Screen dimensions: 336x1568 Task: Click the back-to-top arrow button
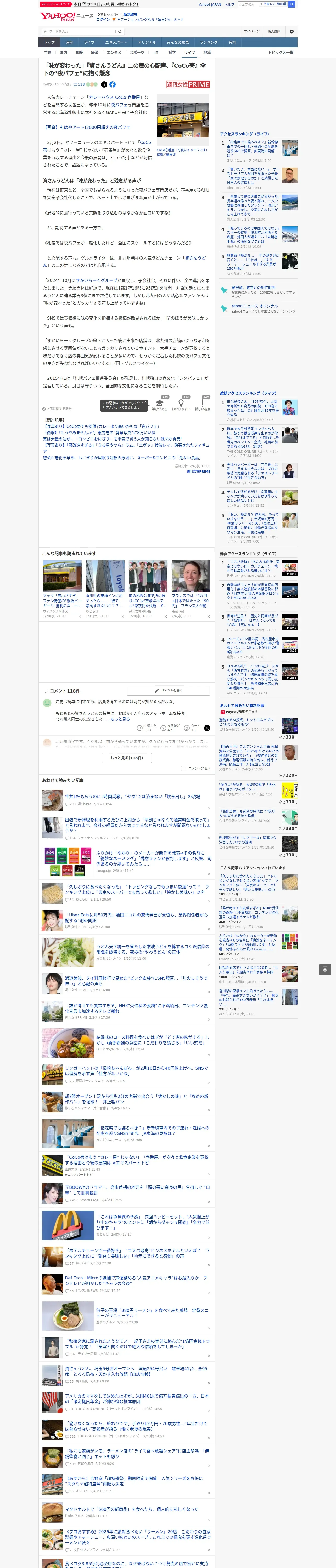[324, 970]
